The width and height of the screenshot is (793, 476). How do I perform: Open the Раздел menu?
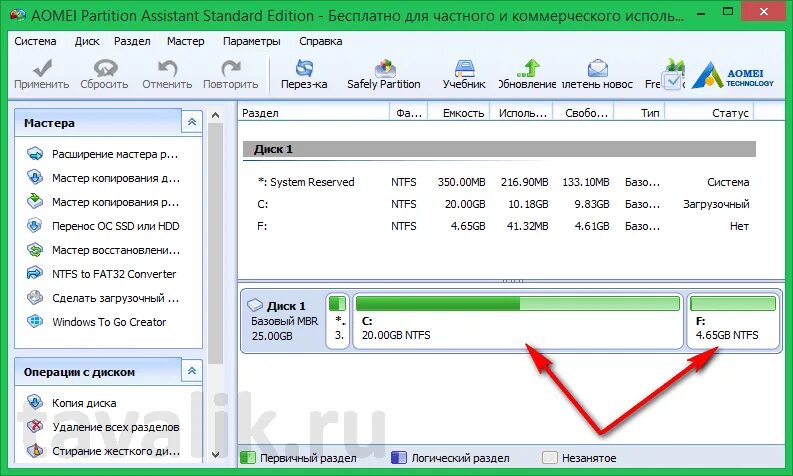pyautogui.click(x=132, y=41)
